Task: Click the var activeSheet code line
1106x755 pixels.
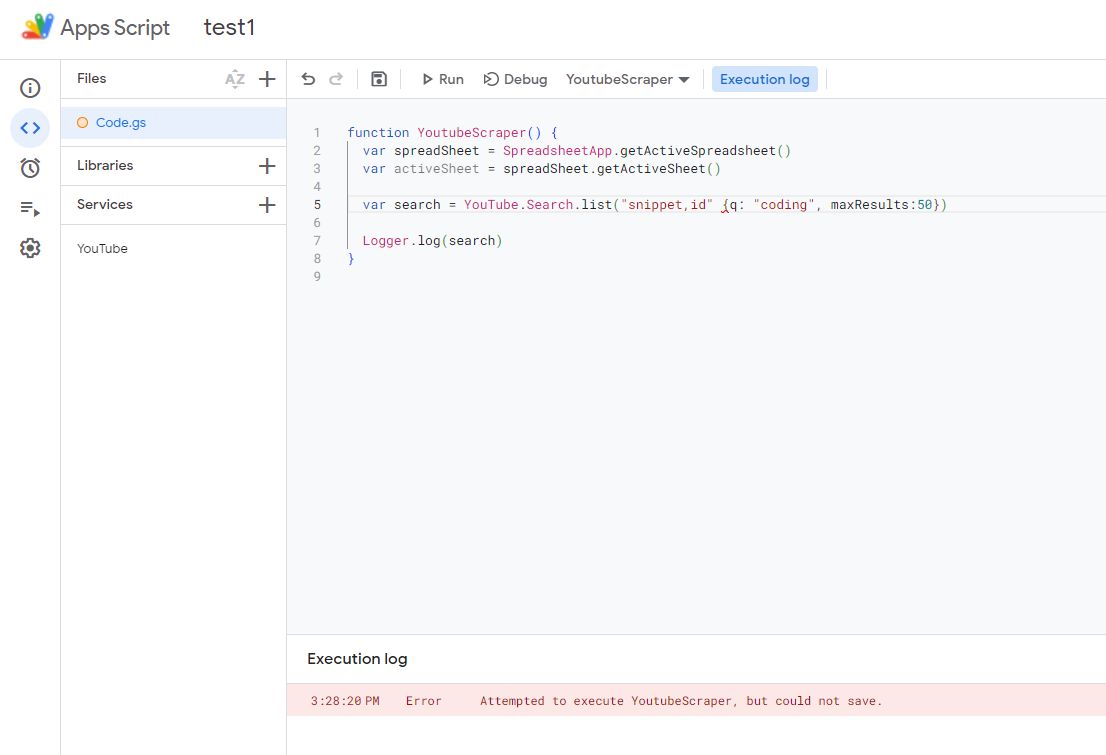Action: [541, 169]
